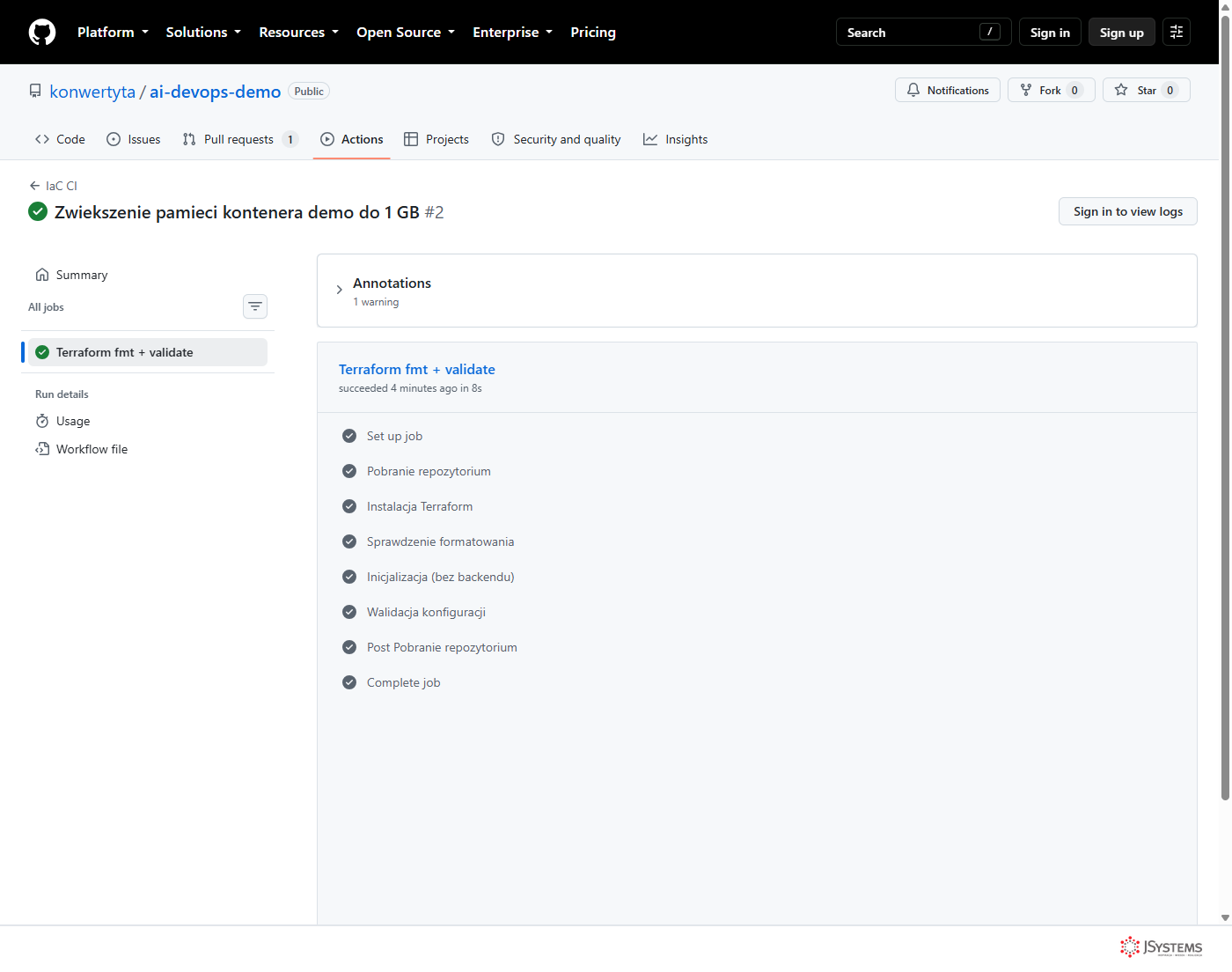Screen dimensions: 1232x972
Task: Go back to IaC CI workflow
Action: 53,186
